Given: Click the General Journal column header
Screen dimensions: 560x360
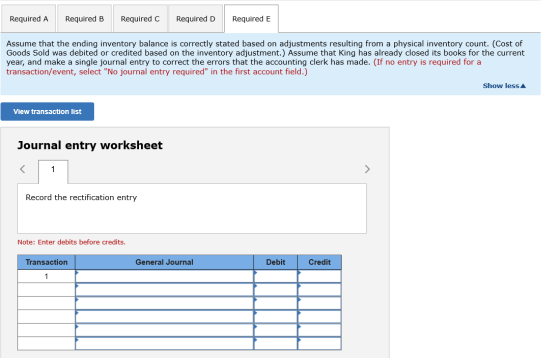Looking at the screenshot, I should coord(164,262).
